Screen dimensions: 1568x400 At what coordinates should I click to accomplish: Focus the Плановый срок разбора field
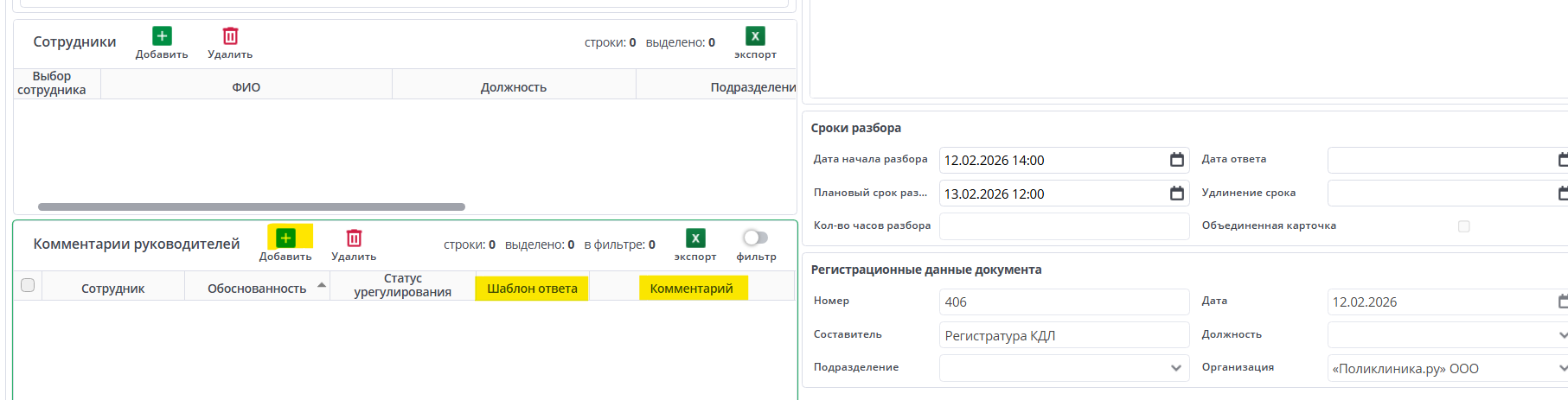point(1064,194)
